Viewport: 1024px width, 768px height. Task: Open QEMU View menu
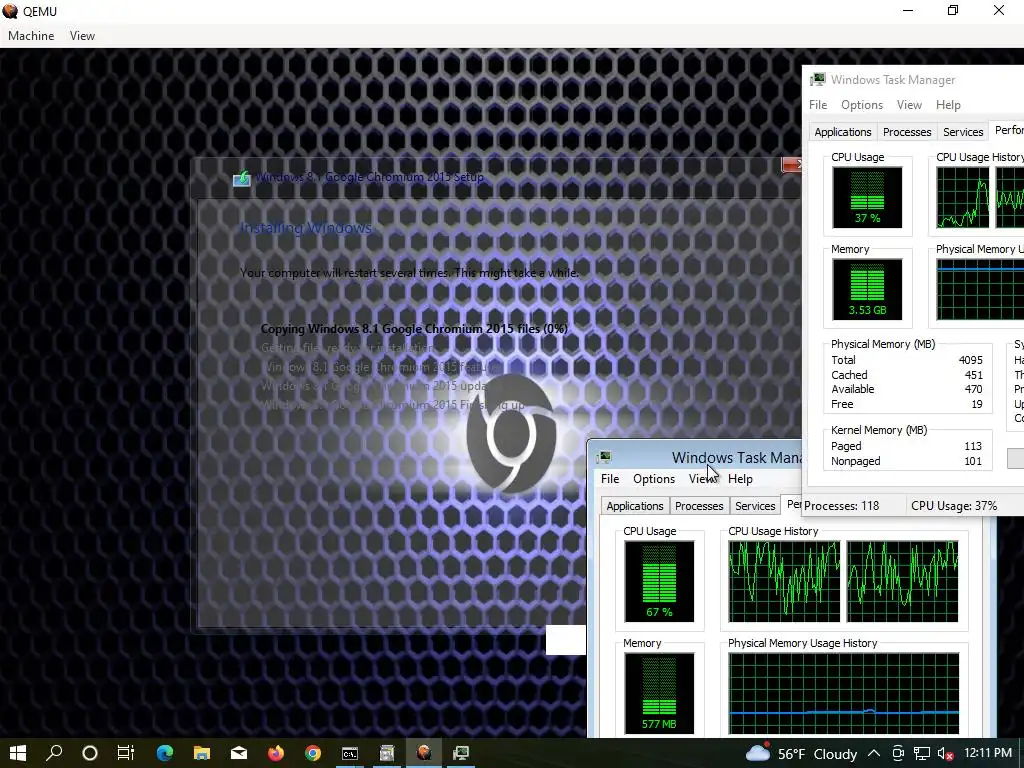[x=82, y=36]
